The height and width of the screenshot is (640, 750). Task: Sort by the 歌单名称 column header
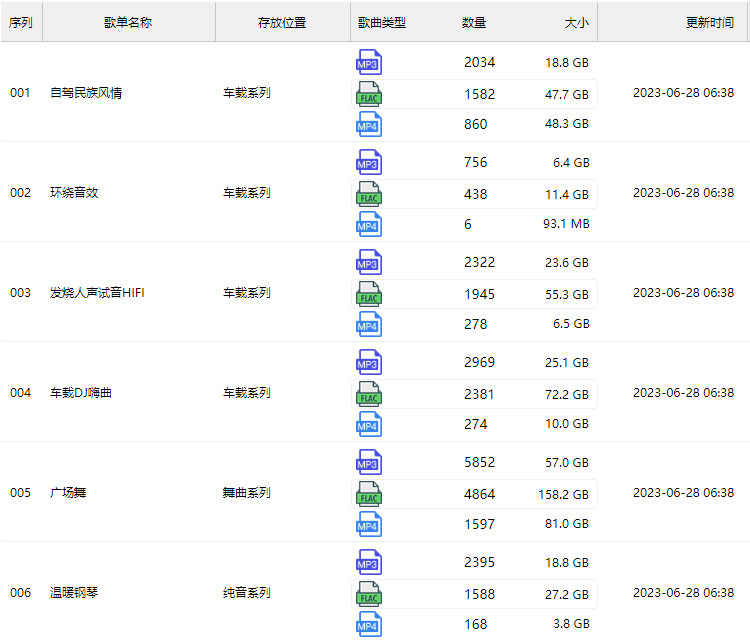tap(128, 22)
